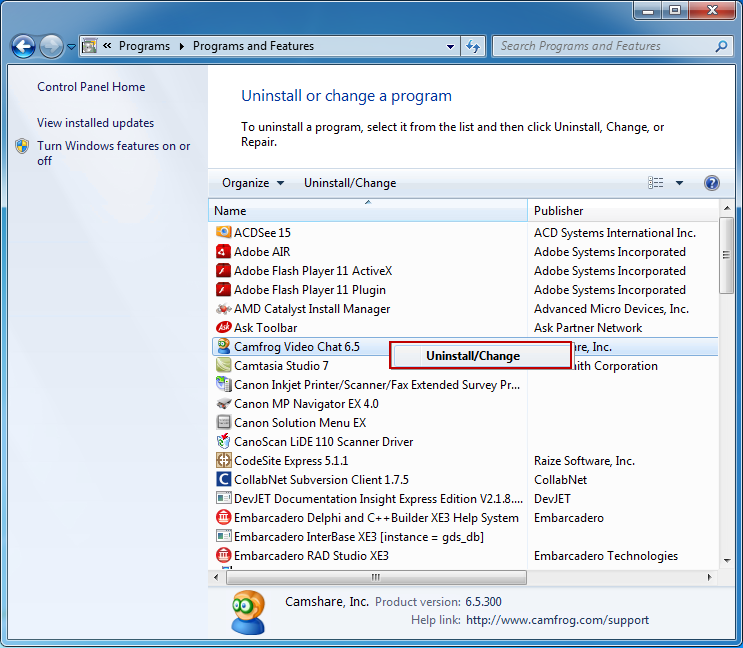The width and height of the screenshot is (743, 648).
Task: Open the Organize menu
Action: (253, 183)
